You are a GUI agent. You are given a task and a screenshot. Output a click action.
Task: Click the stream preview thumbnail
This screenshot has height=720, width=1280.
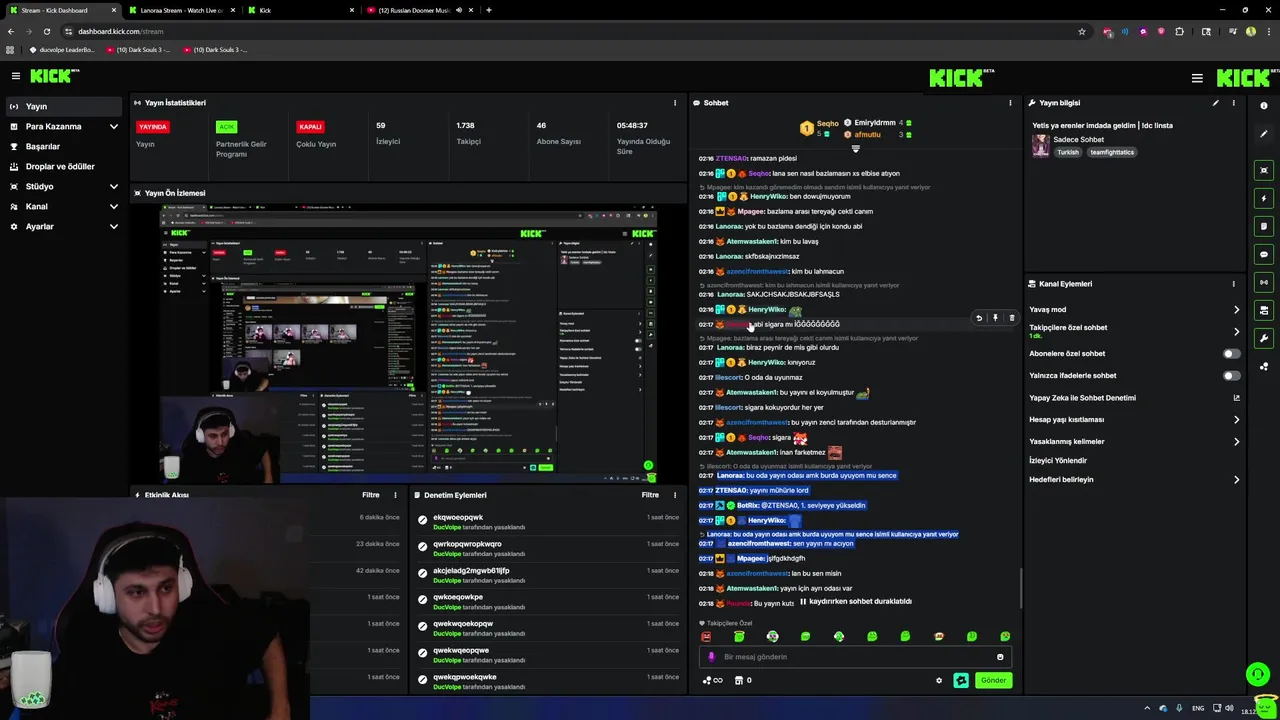coord(409,344)
